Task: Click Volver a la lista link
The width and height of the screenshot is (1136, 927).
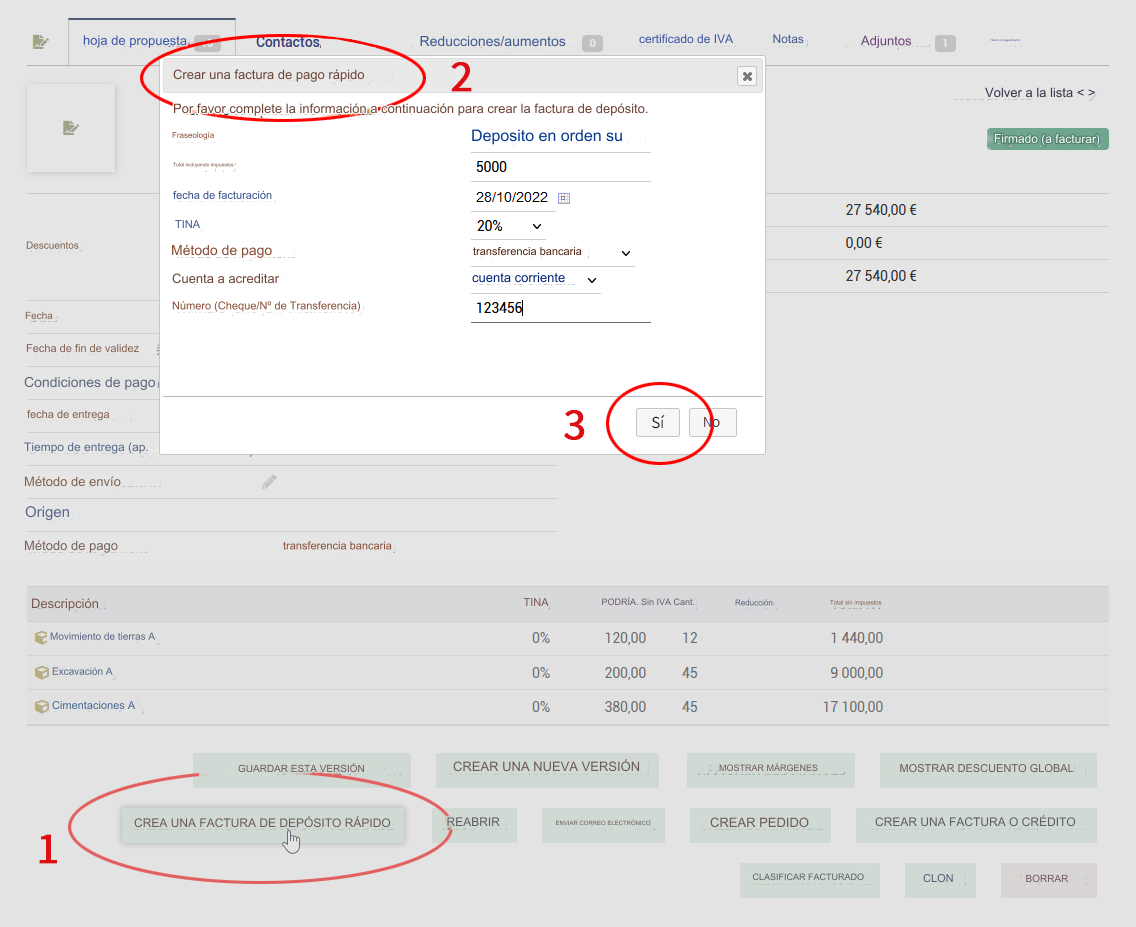Action: click(x=1029, y=93)
